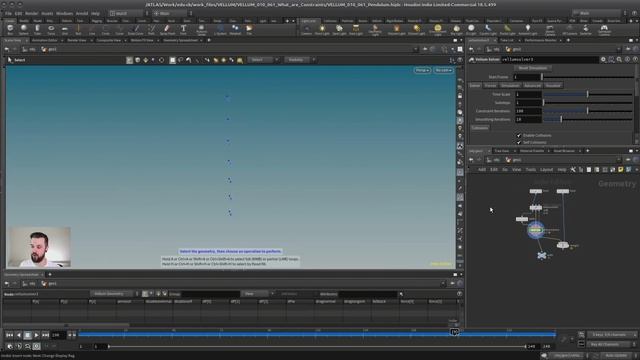Click the parameter pane search icon
This screenshot has width=640, height=360.
(619, 60)
